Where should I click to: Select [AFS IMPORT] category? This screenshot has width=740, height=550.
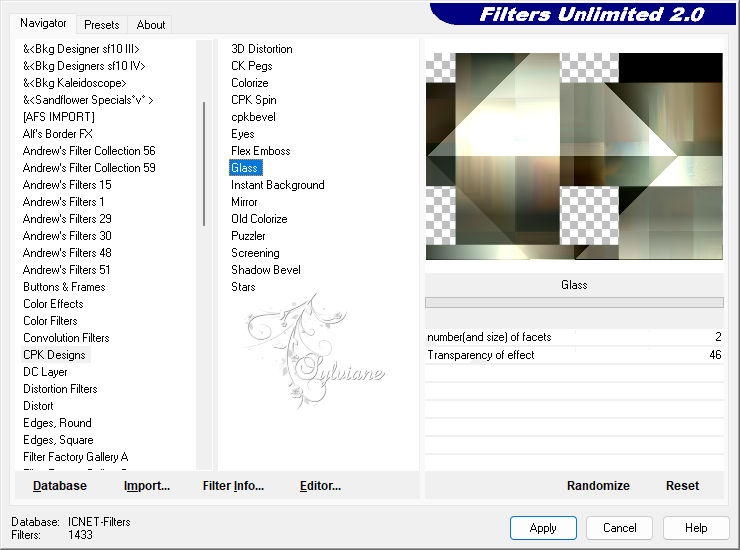pos(59,117)
